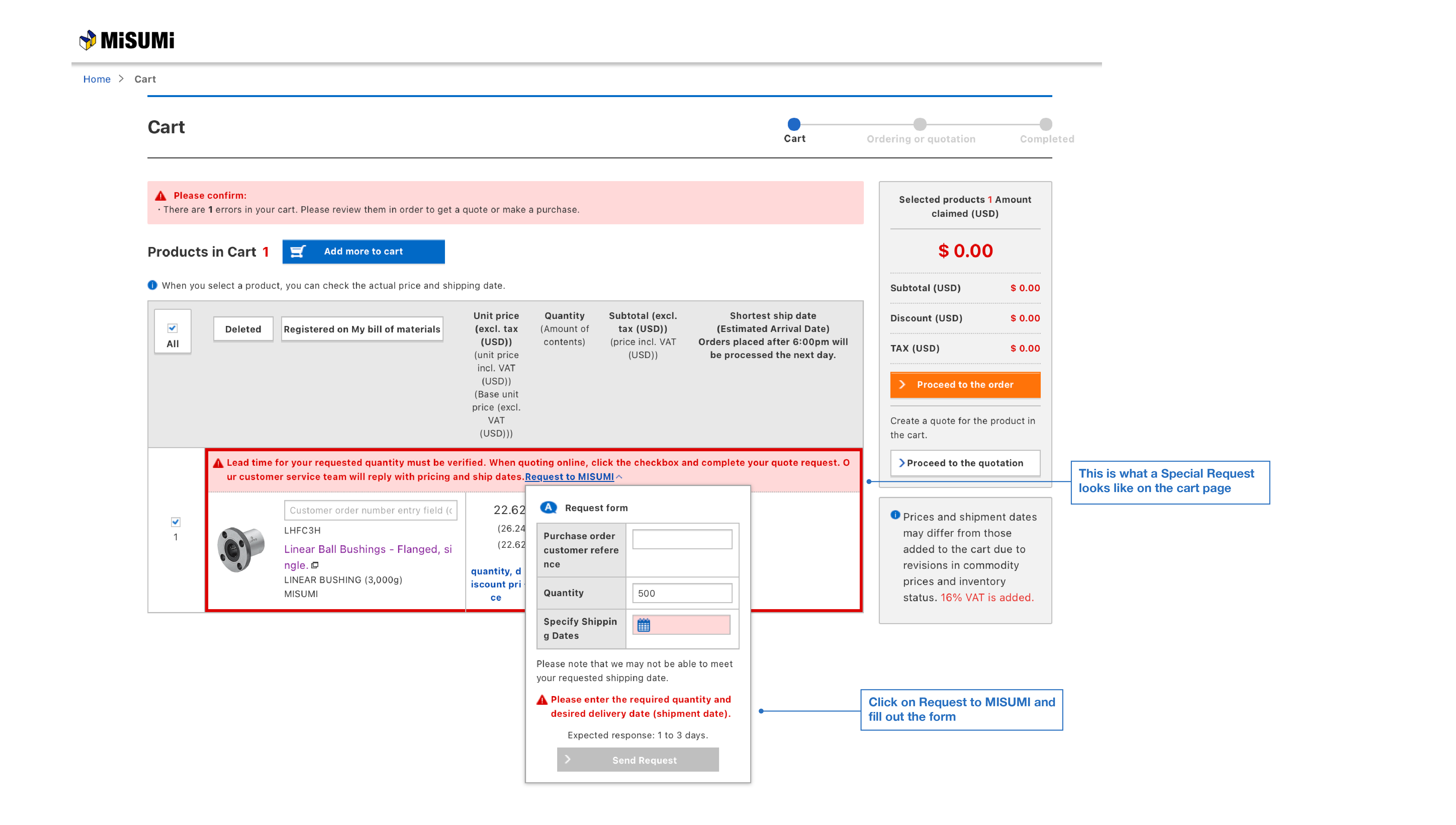Click the Completed step dot
The image size is (1456, 825).
[x=1046, y=124]
